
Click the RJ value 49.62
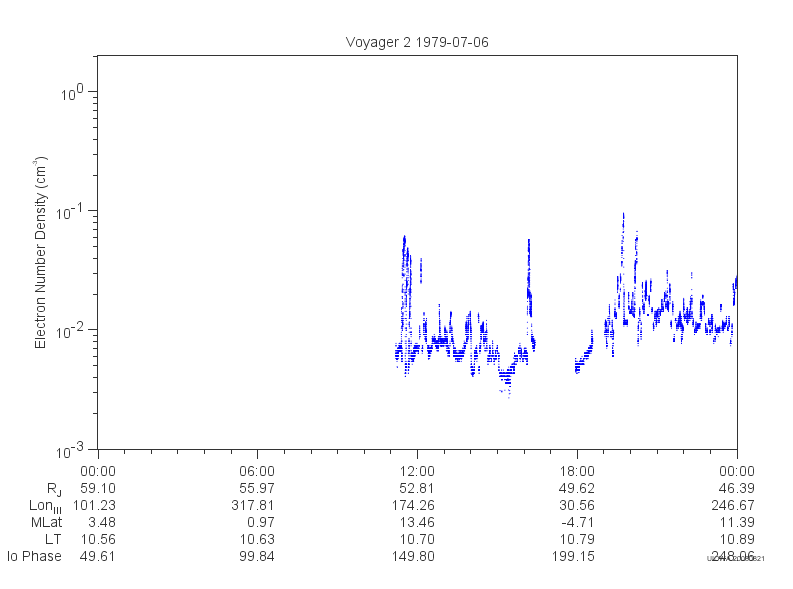pos(577,488)
